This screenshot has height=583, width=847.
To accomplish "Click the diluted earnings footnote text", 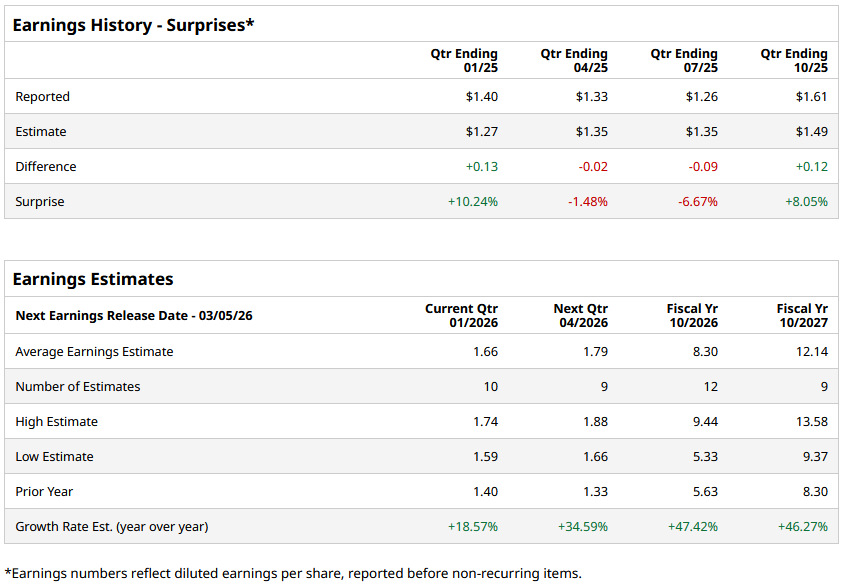I will 292,573.
